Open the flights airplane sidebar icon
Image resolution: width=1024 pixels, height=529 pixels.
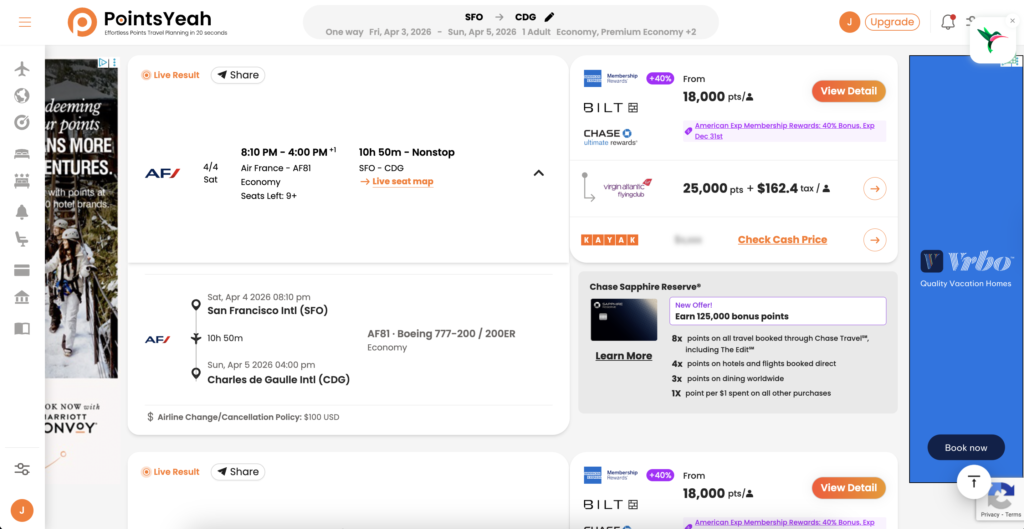[22, 69]
